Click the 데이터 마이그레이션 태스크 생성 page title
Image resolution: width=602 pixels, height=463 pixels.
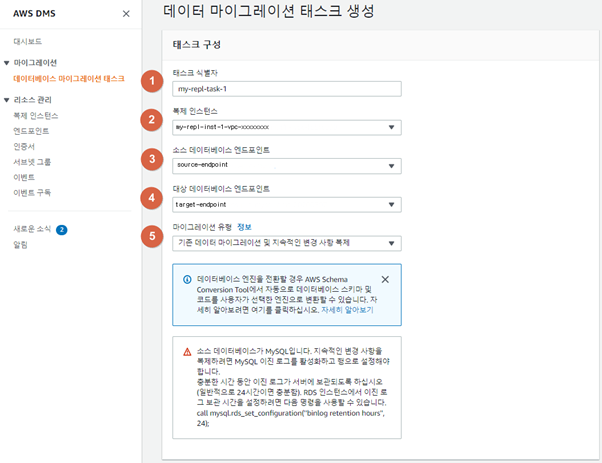point(269,11)
